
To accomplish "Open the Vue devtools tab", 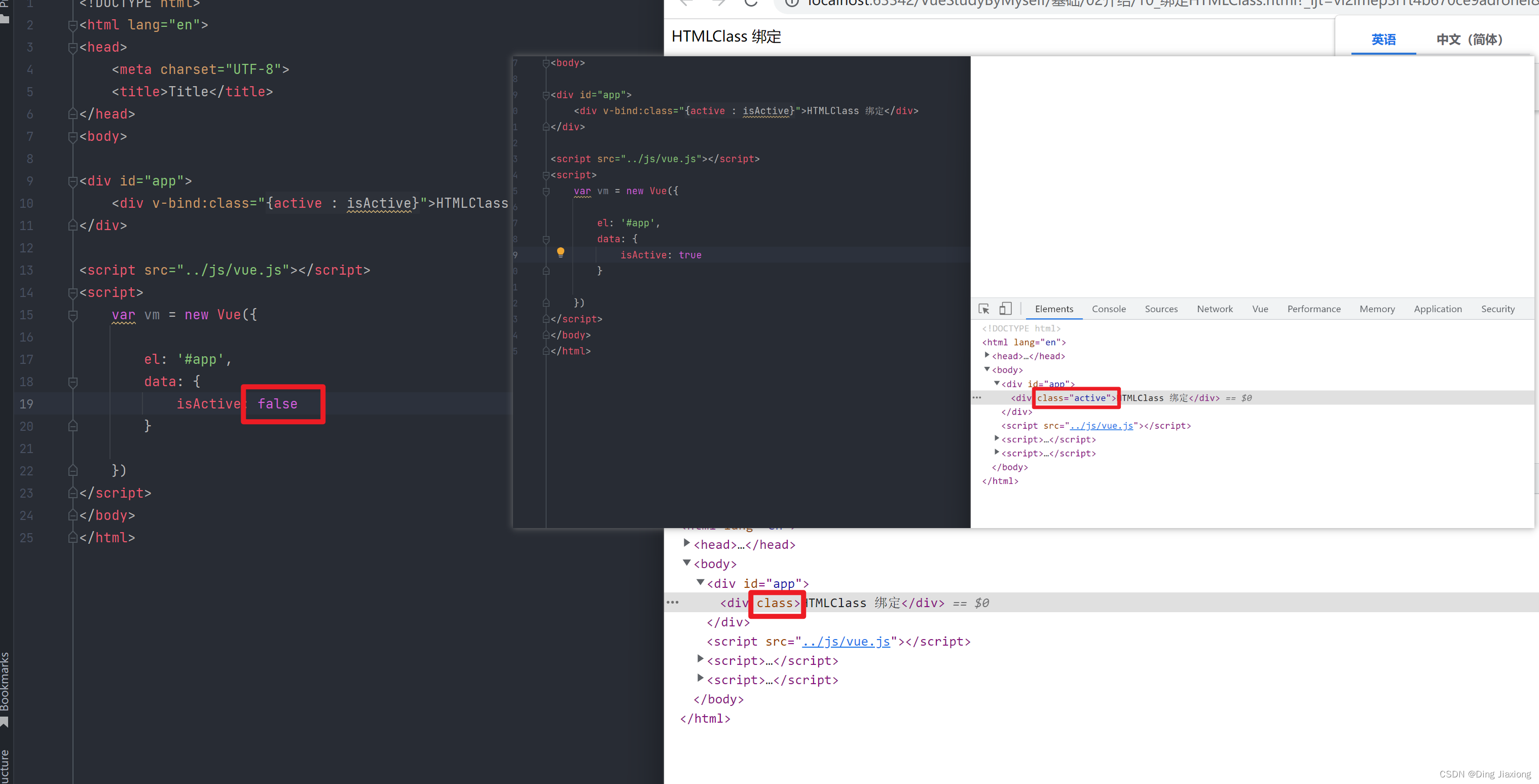I will tap(1260, 309).
